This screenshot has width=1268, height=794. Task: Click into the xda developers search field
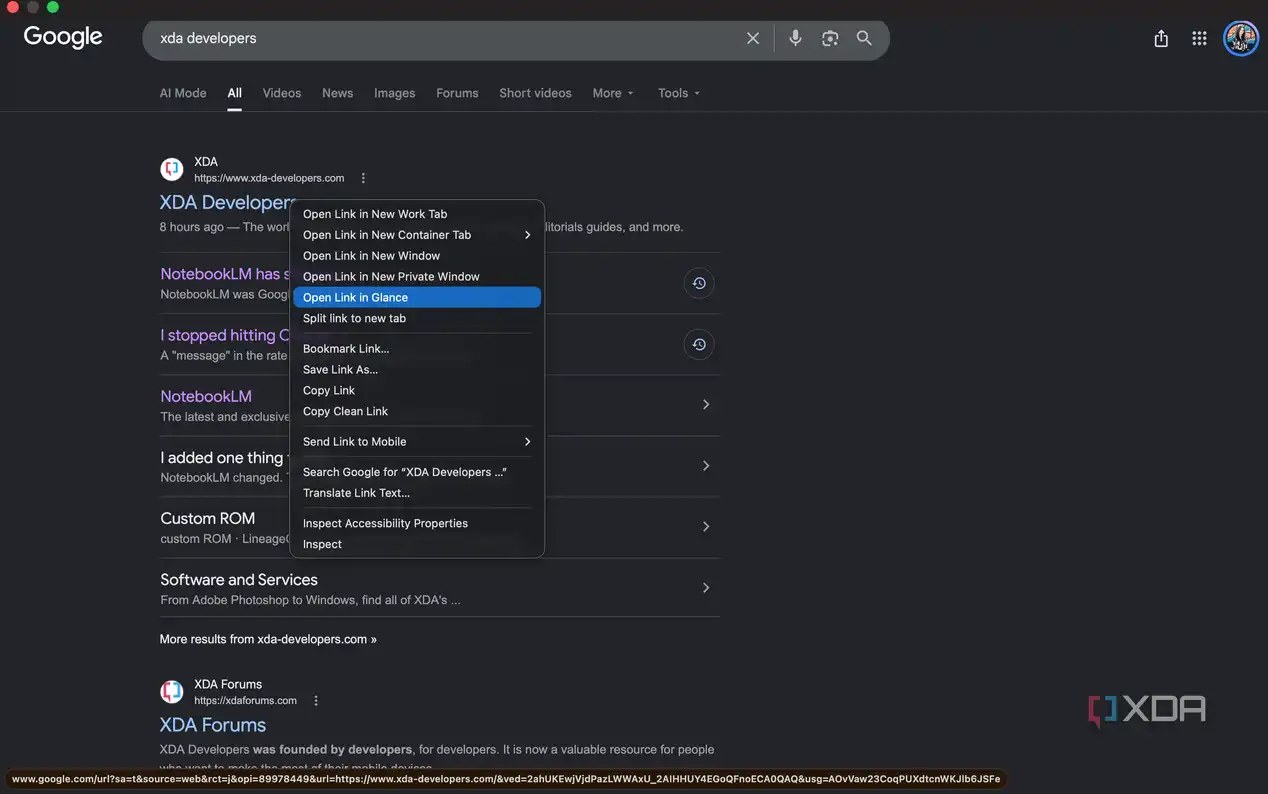point(445,38)
